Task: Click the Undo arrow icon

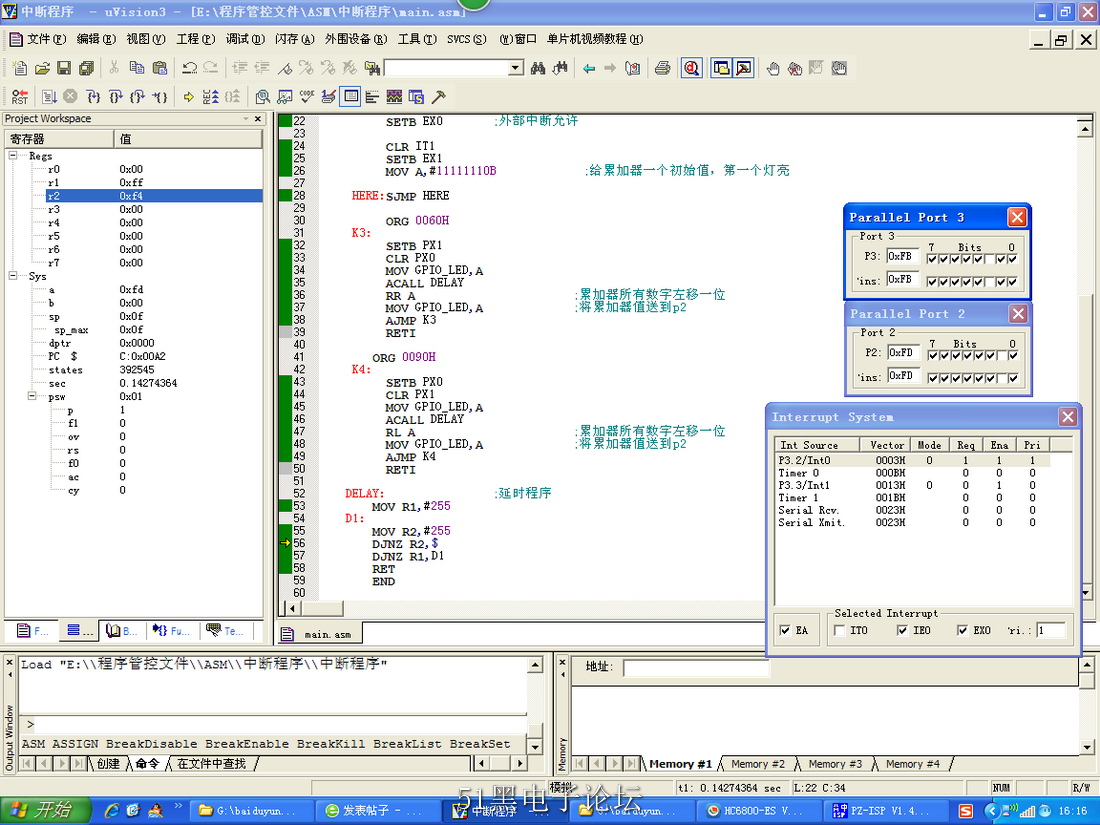Action: pos(189,68)
